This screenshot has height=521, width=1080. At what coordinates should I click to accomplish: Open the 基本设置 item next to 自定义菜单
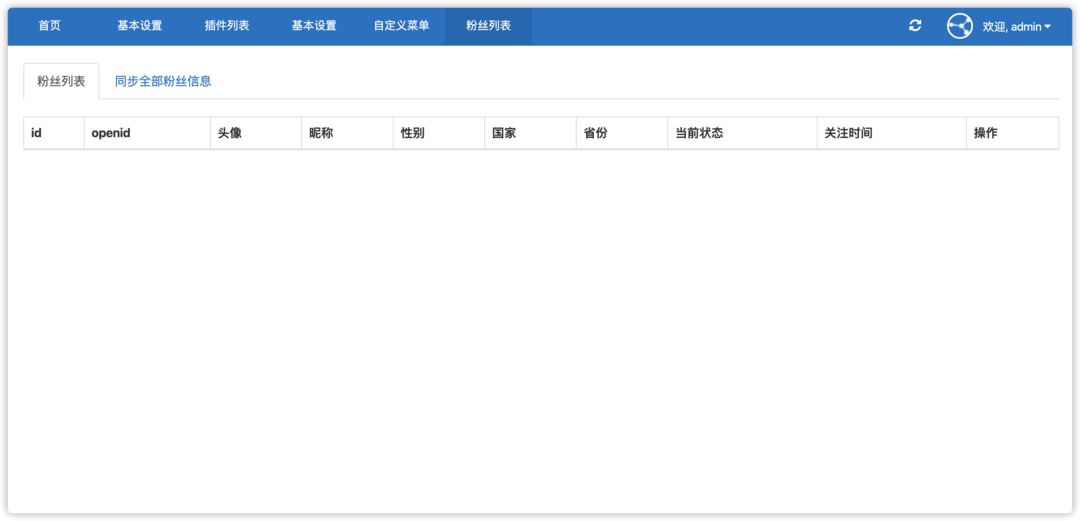coord(314,26)
